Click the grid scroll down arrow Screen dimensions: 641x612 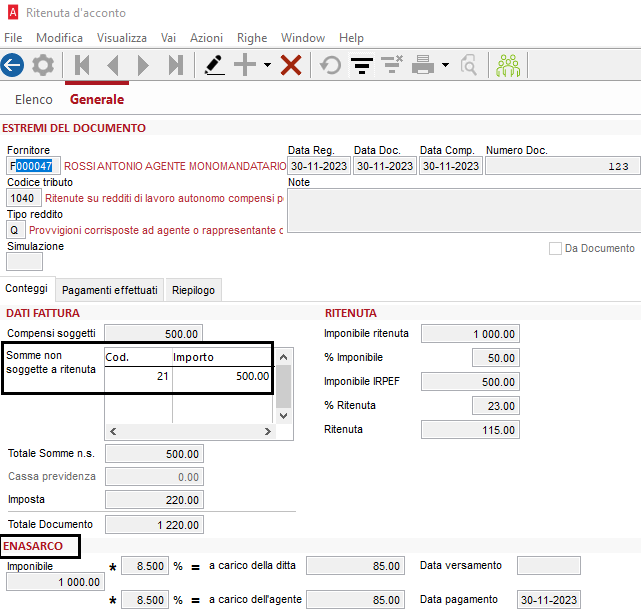pyautogui.click(x=283, y=416)
